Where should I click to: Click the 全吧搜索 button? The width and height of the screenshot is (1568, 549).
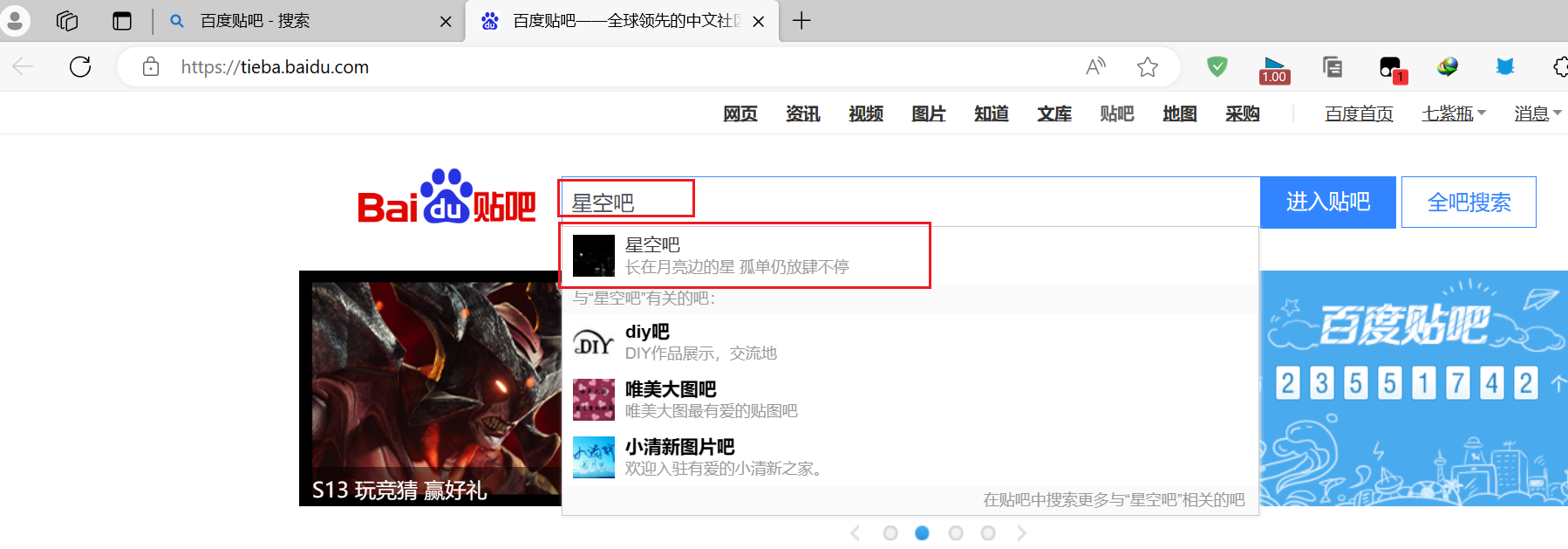(x=1469, y=202)
